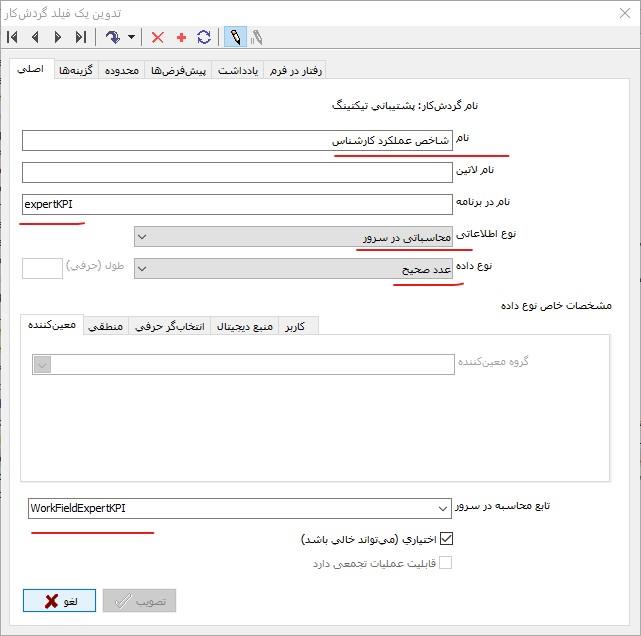Click the red plus add icon
Screen dimensions: 641x636
(x=181, y=37)
